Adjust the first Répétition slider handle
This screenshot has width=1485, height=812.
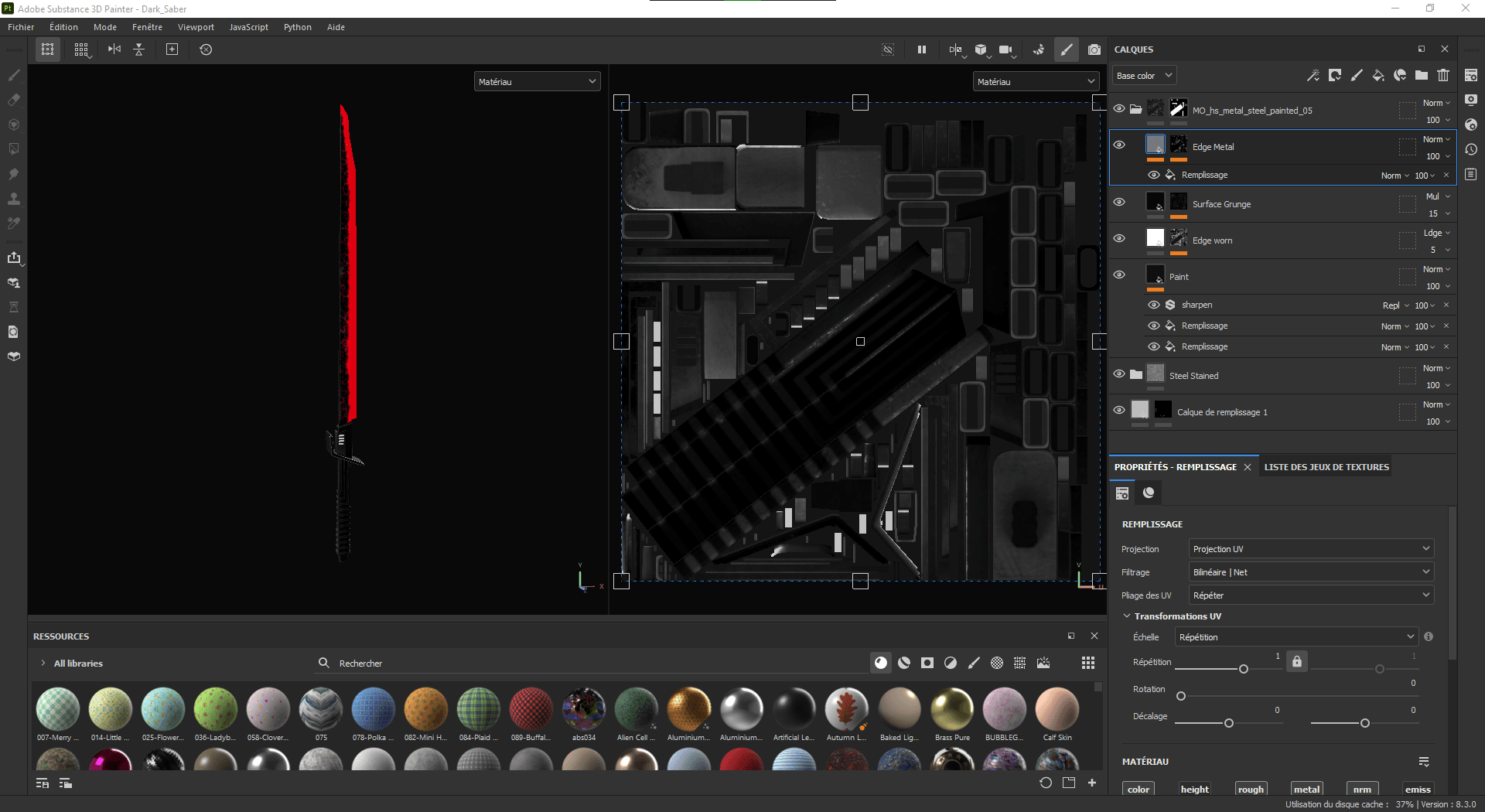tap(1244, 669)
